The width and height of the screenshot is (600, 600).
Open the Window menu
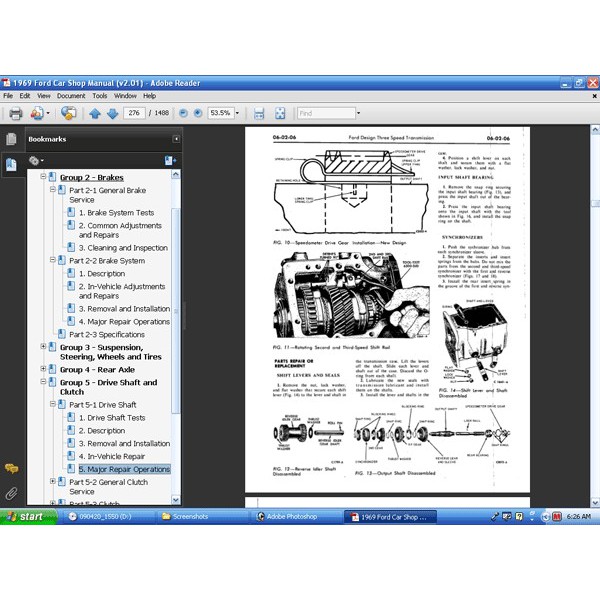[125, 96]
